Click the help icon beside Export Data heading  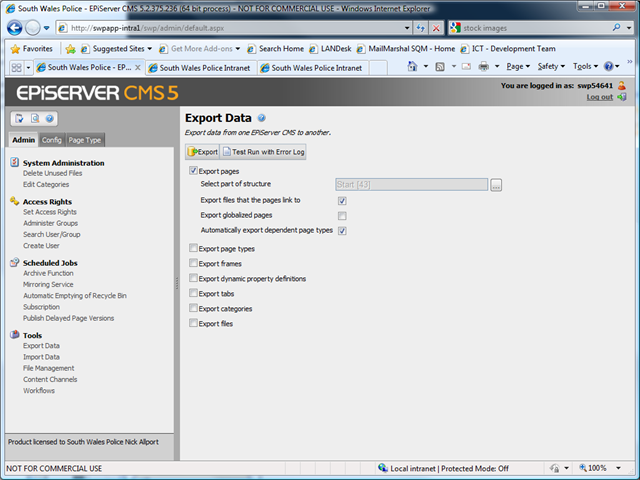pos(261,118)
